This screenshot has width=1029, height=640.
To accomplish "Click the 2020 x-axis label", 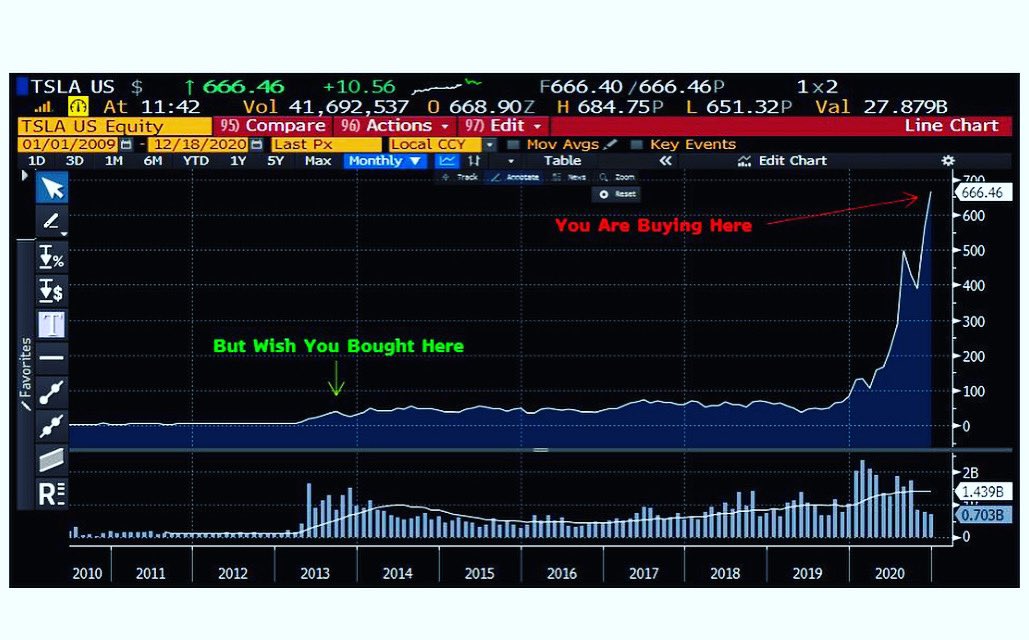I will pos(889,573).
